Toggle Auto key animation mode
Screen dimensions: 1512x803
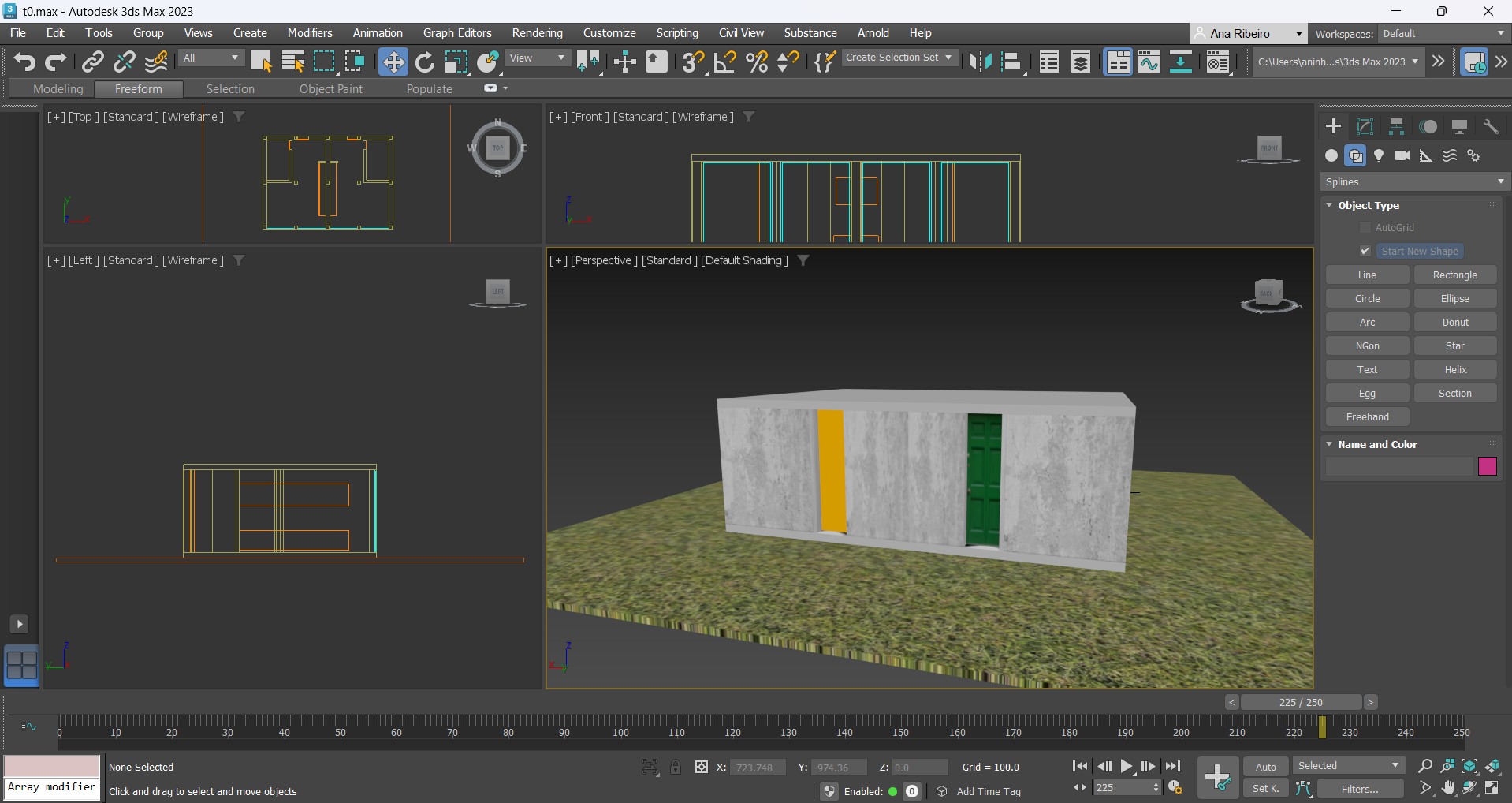point(1265,767)
